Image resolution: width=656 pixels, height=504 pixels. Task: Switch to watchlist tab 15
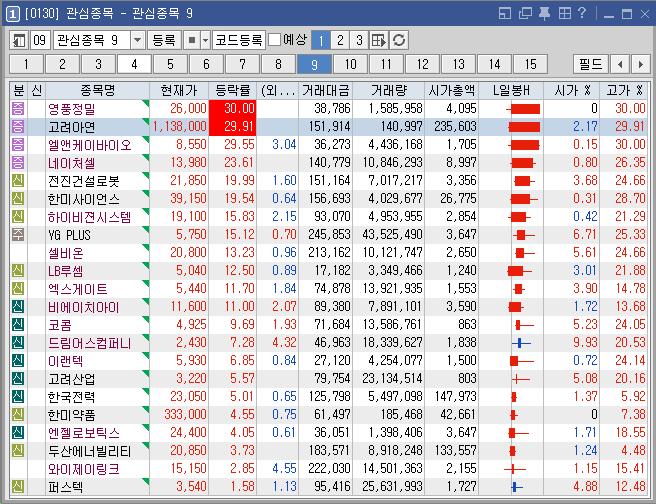530,64
